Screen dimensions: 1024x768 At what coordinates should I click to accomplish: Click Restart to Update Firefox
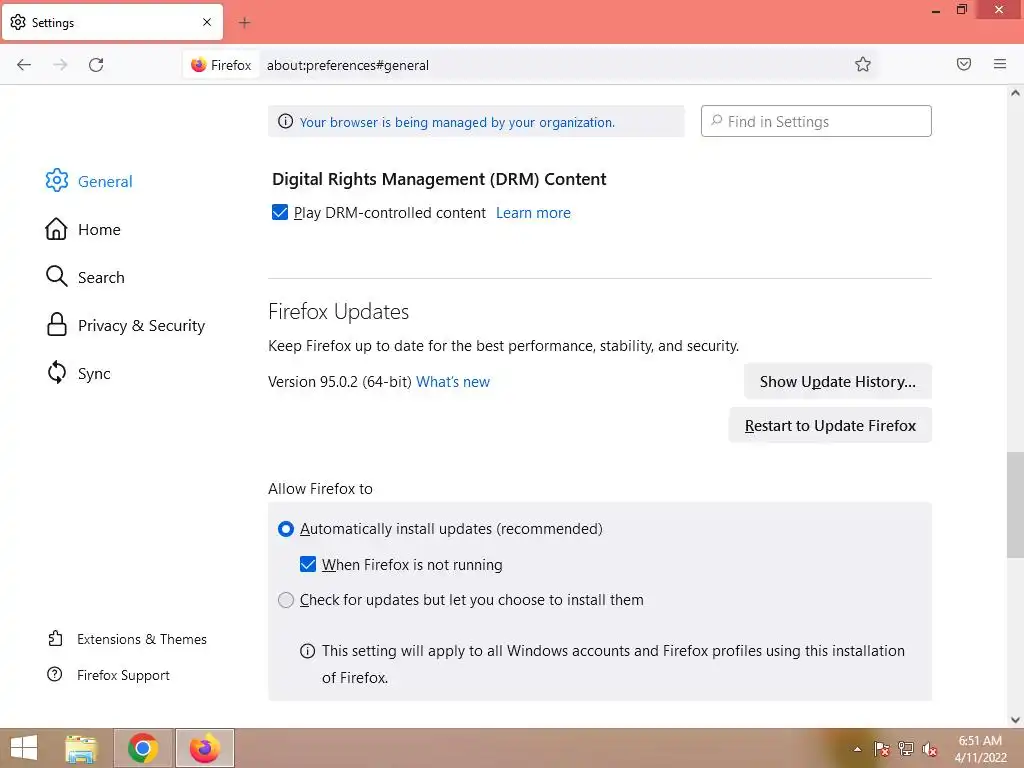830,425
